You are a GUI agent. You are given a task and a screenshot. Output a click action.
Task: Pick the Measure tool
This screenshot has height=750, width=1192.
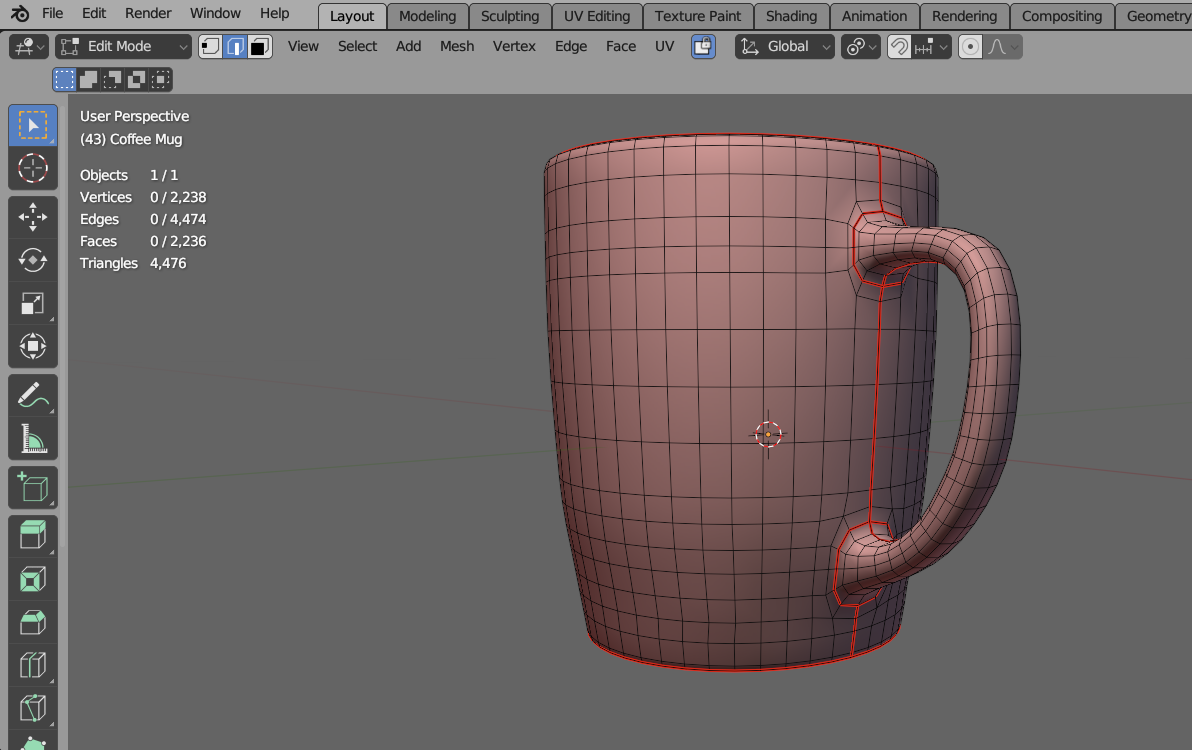point(33,438)
